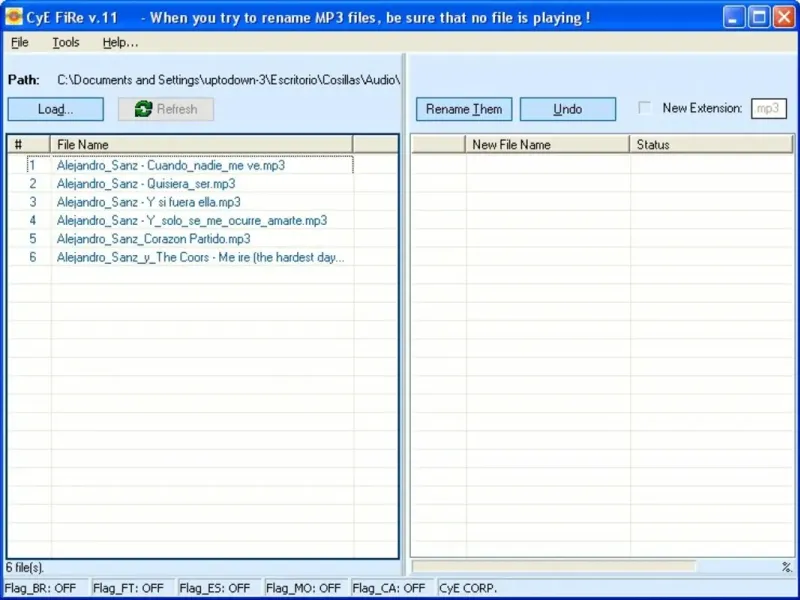Screen dimensions: 800x600
Task: Click the Flag_FT: OFF status panel
Action: pos(132,588)
